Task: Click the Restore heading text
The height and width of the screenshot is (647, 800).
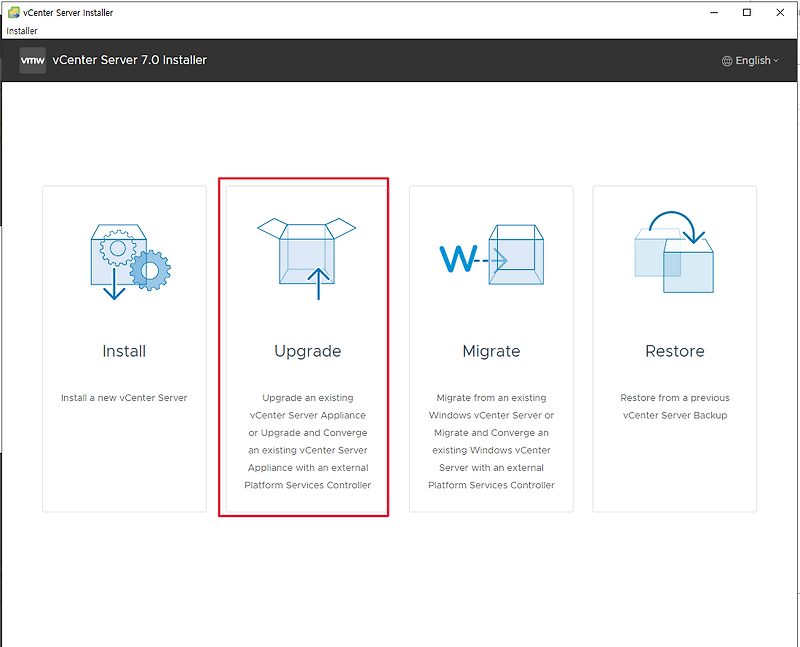Action: [675, 351]
